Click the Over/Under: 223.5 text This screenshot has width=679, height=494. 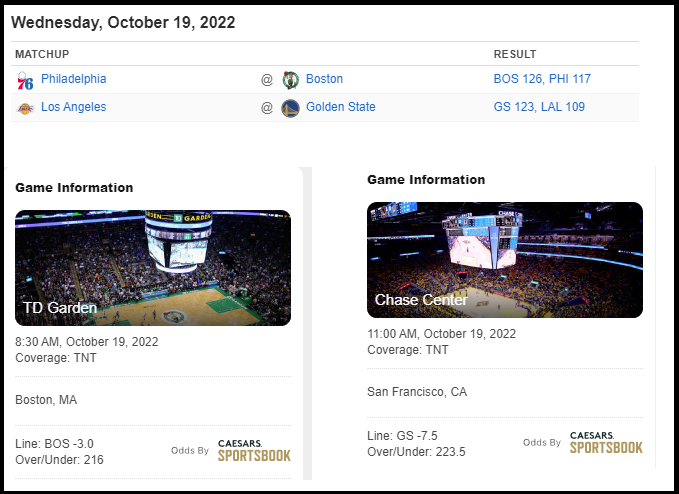[416, 452]
